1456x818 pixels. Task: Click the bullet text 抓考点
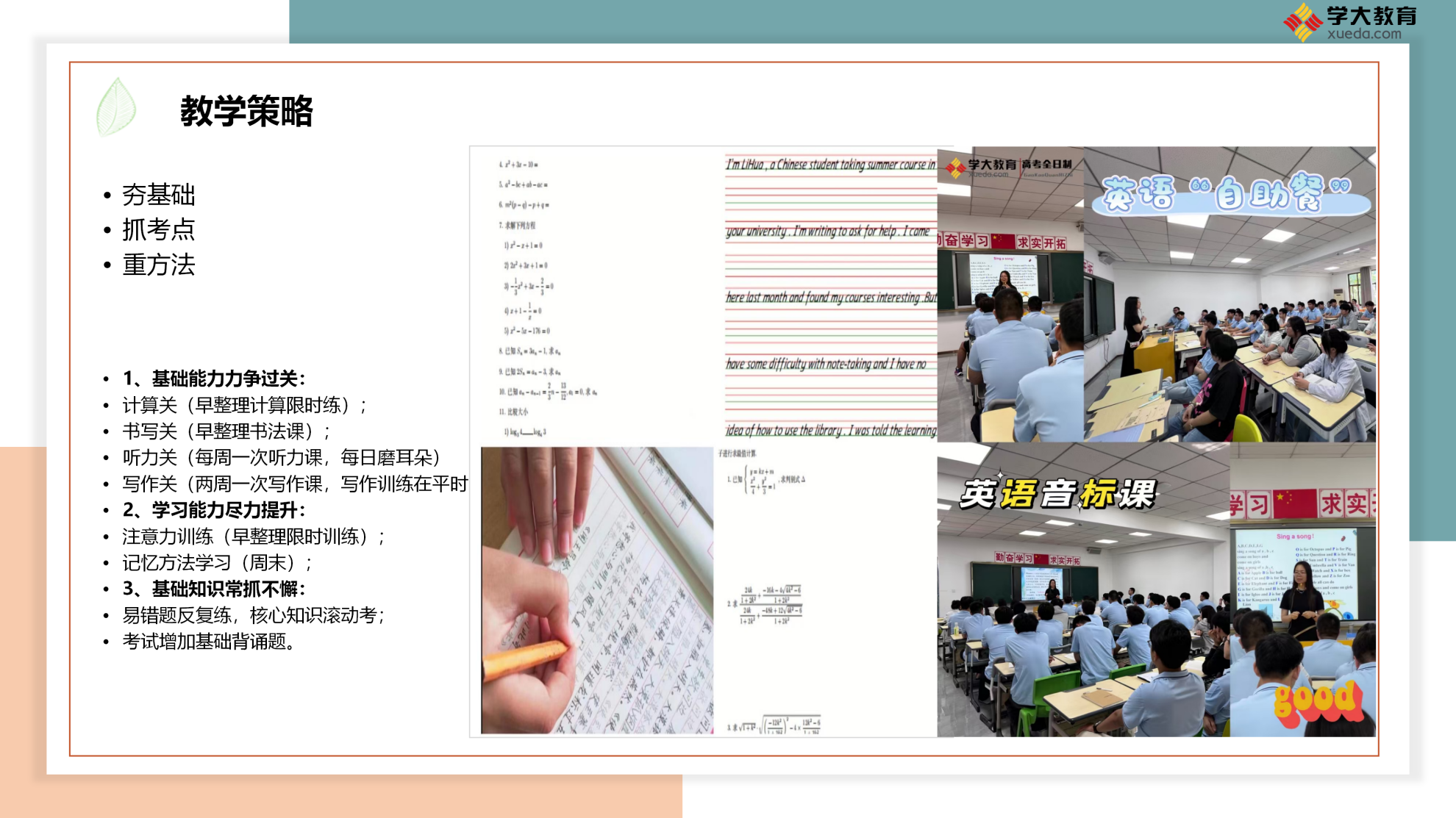coord(159,229)
